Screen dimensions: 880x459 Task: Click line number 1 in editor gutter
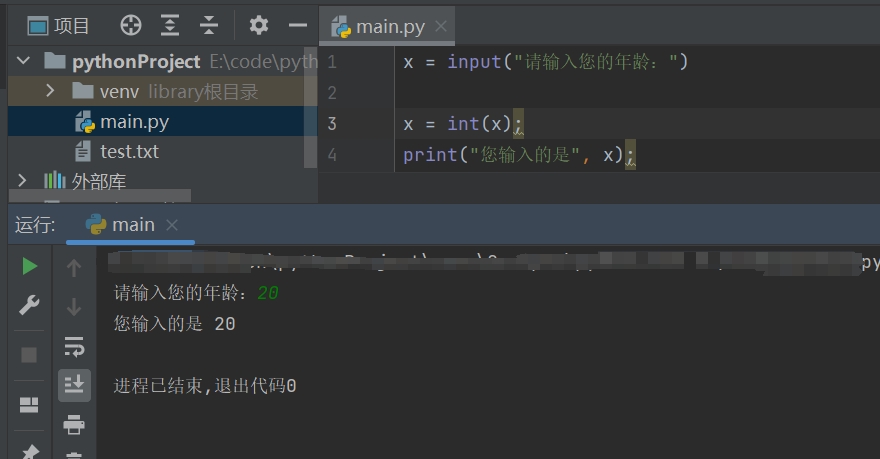tap(332, 62)
